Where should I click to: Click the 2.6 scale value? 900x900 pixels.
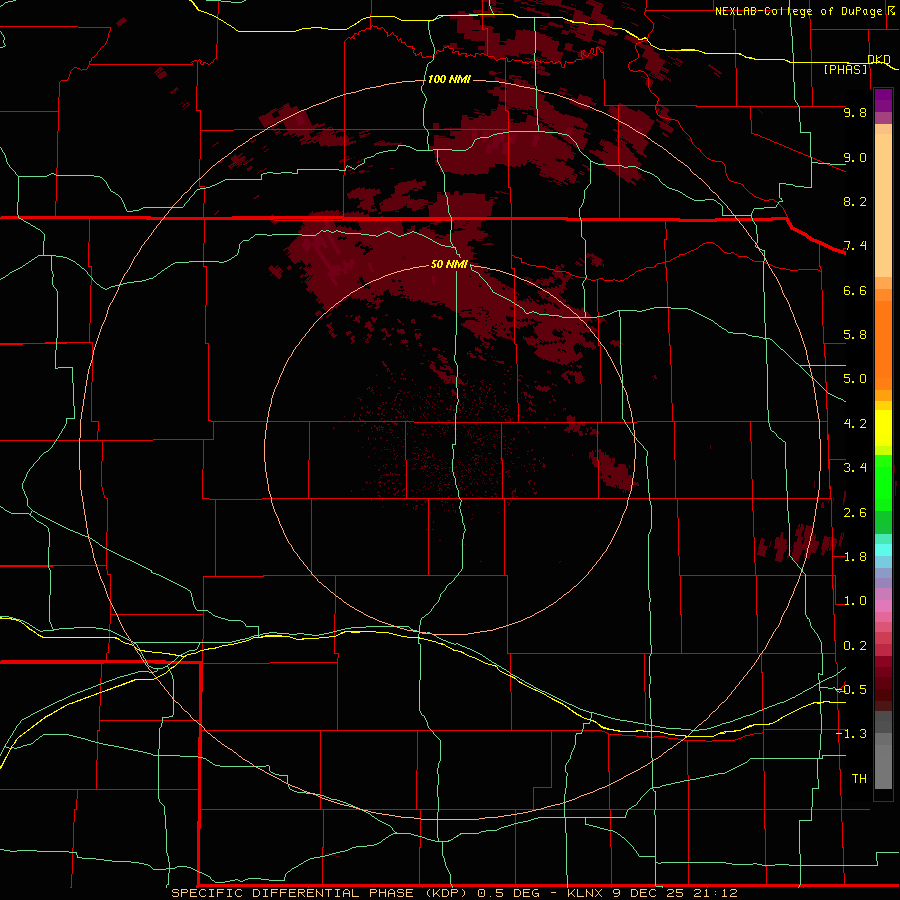855,513
